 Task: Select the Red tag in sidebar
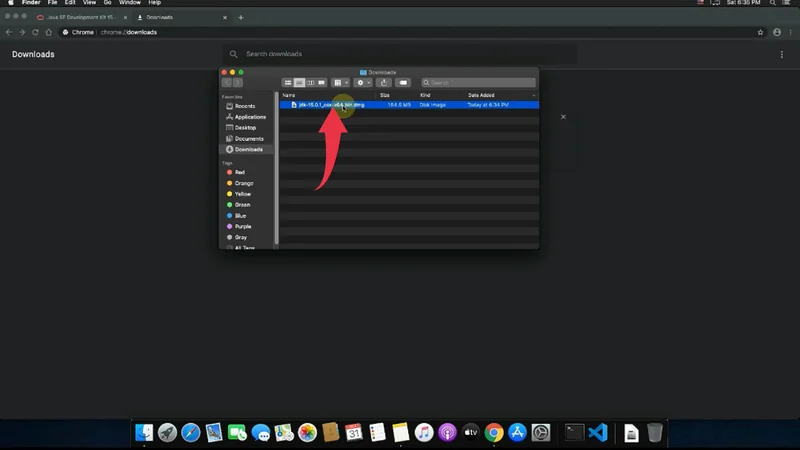tap(240, 172)
